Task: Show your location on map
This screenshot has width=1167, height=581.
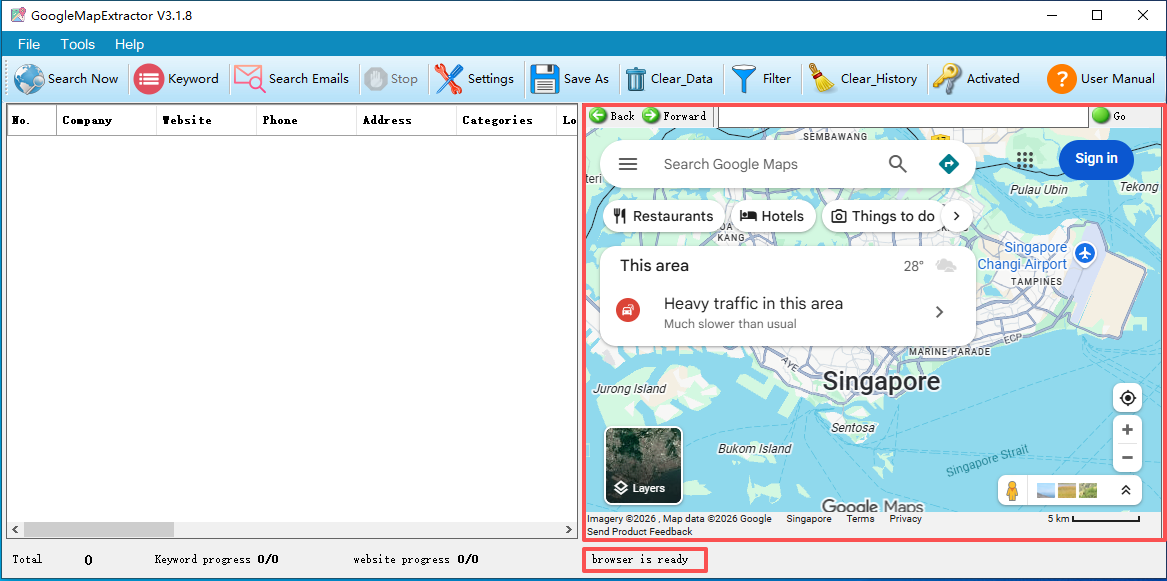Action: click(1127, 398)
